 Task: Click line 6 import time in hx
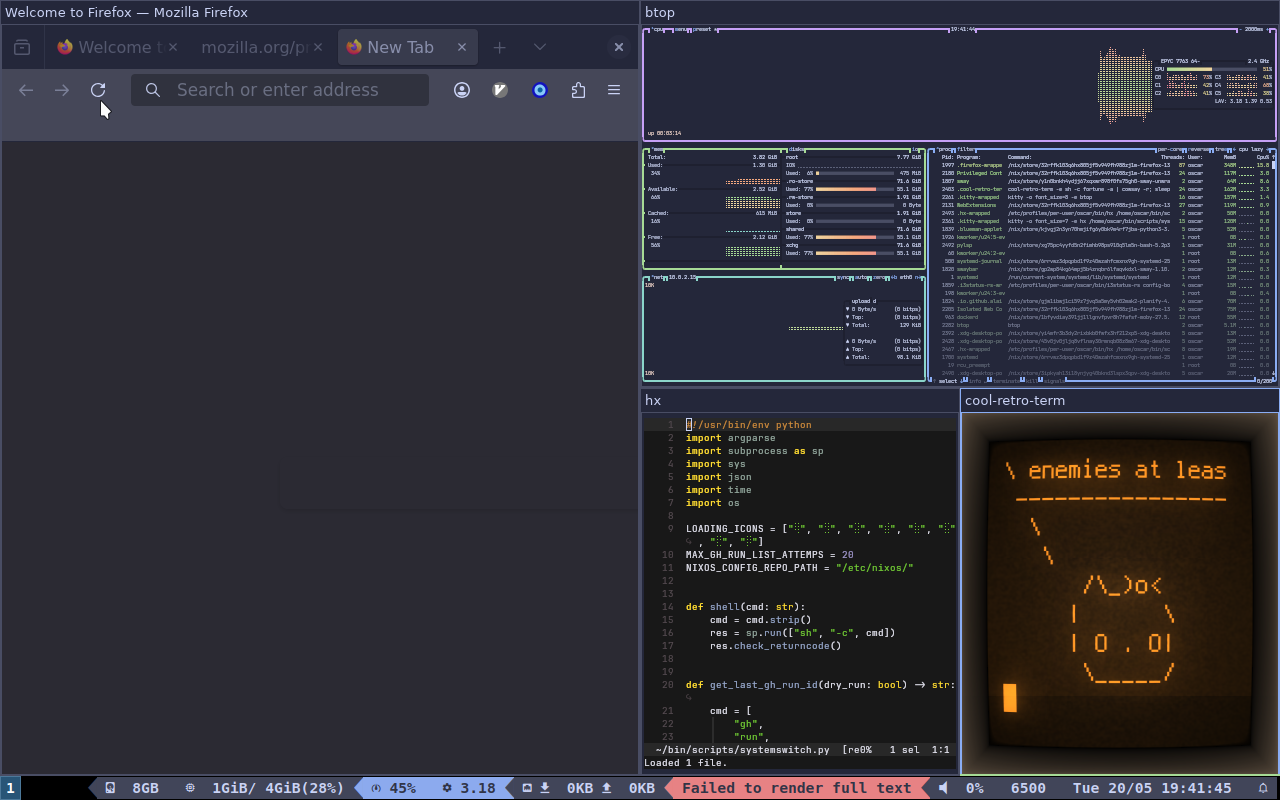point(719,490)
